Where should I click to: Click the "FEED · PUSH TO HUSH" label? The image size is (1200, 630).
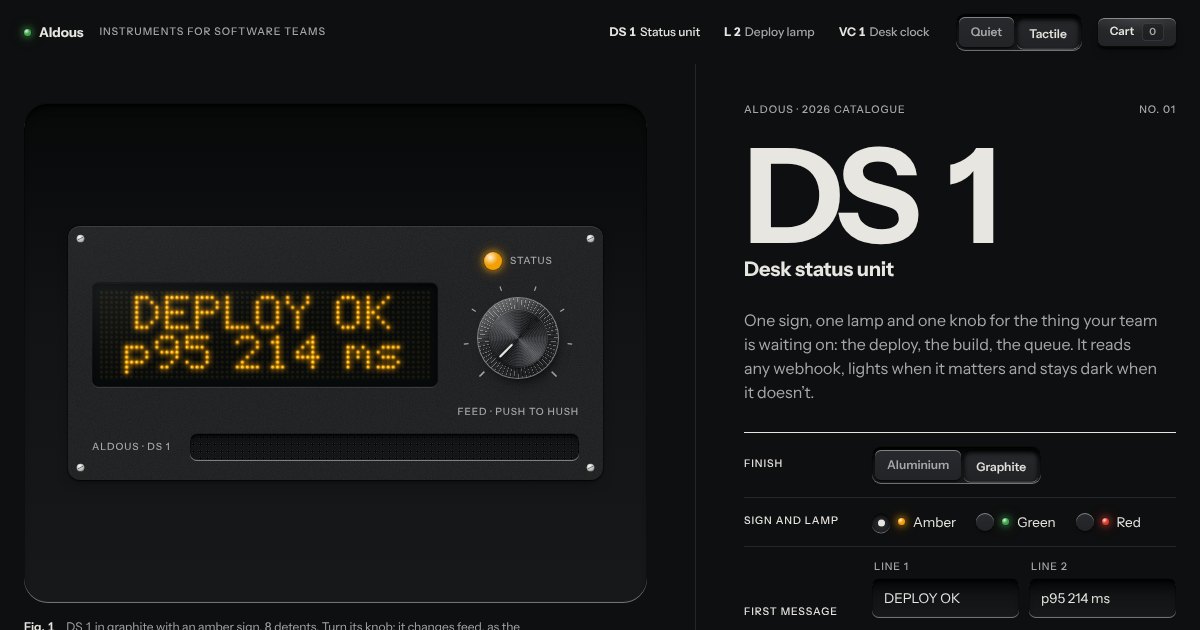(518, 411)
